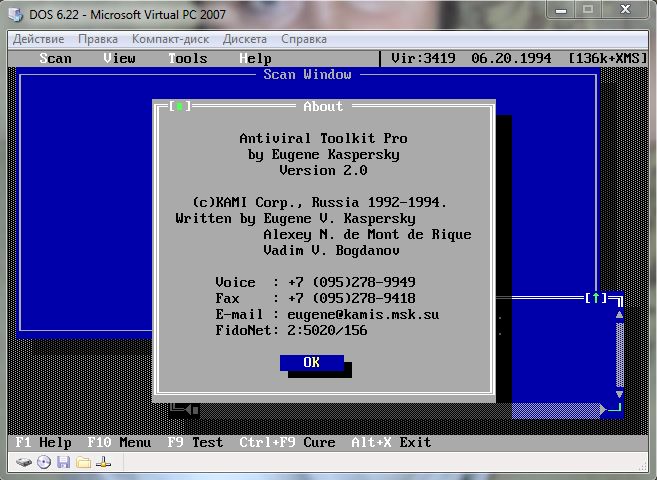Click the vertical scrollbar track
This screenshot has height=480, width=657.
619,355
